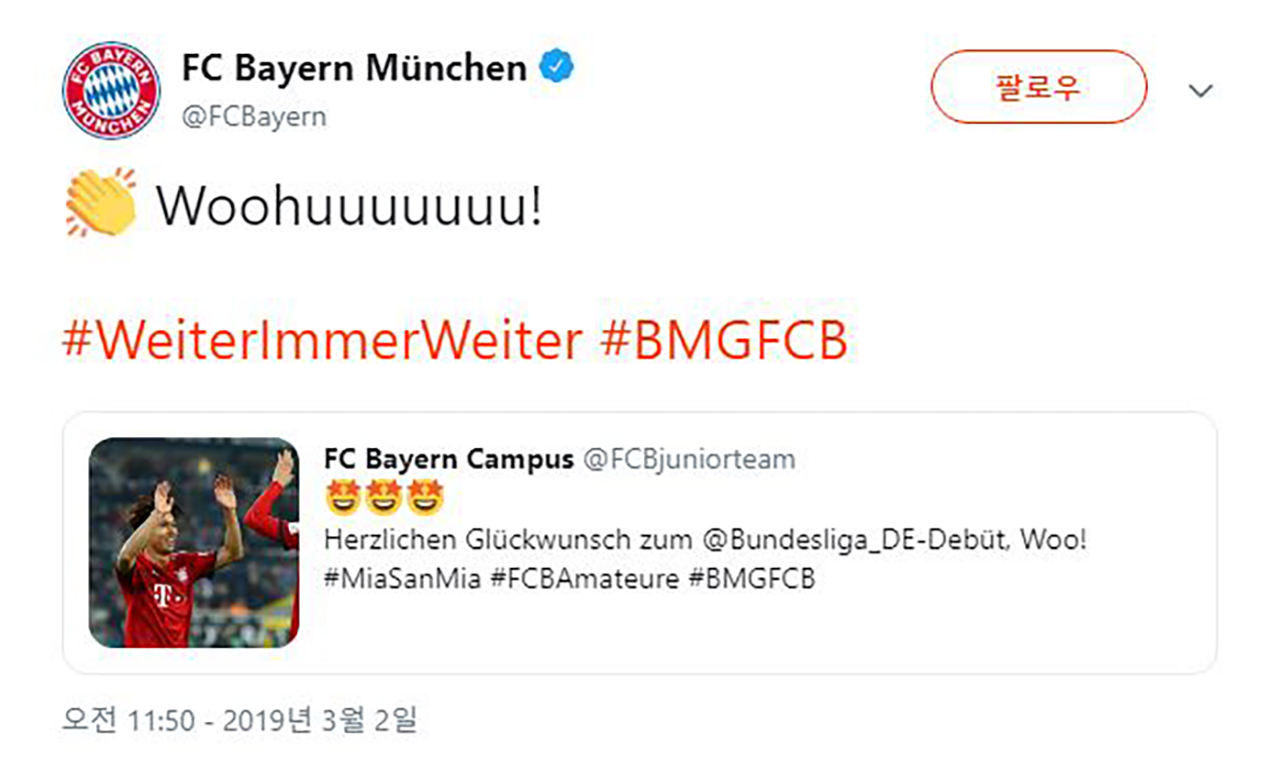The width and height of the screenshot is (1280, 766).
Task: Click the first star-eyes emoji in quoted tweet
Action: pyautogui.click(x=342, y=497)
